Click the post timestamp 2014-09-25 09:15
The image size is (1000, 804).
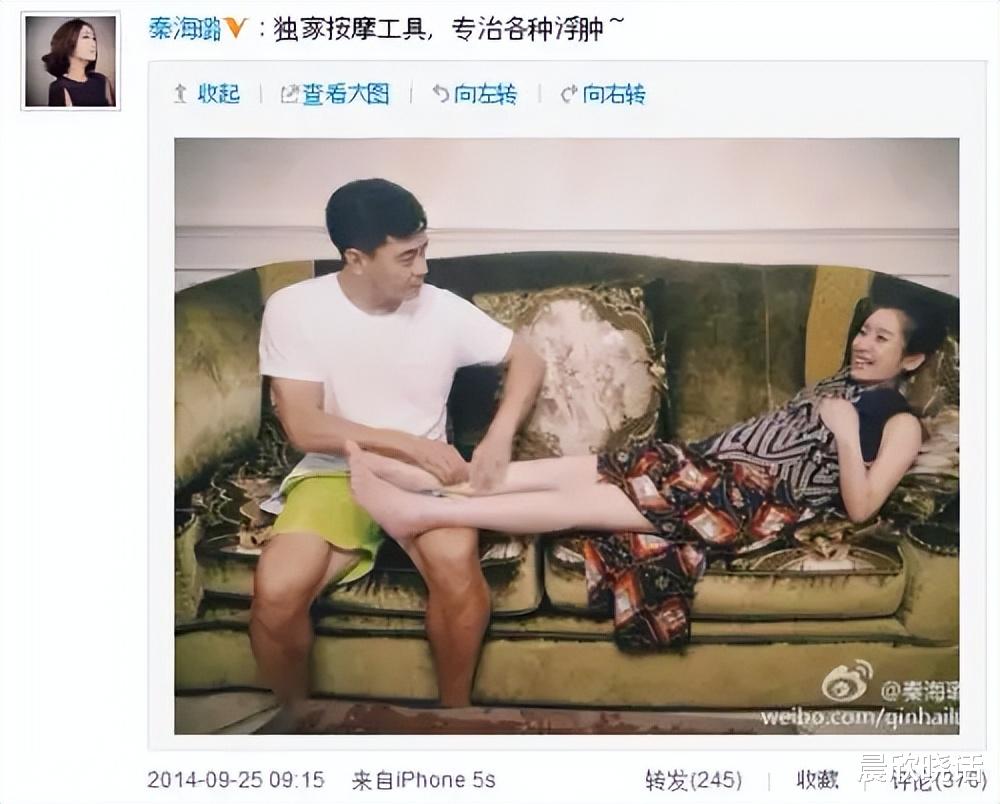(236, 780)
